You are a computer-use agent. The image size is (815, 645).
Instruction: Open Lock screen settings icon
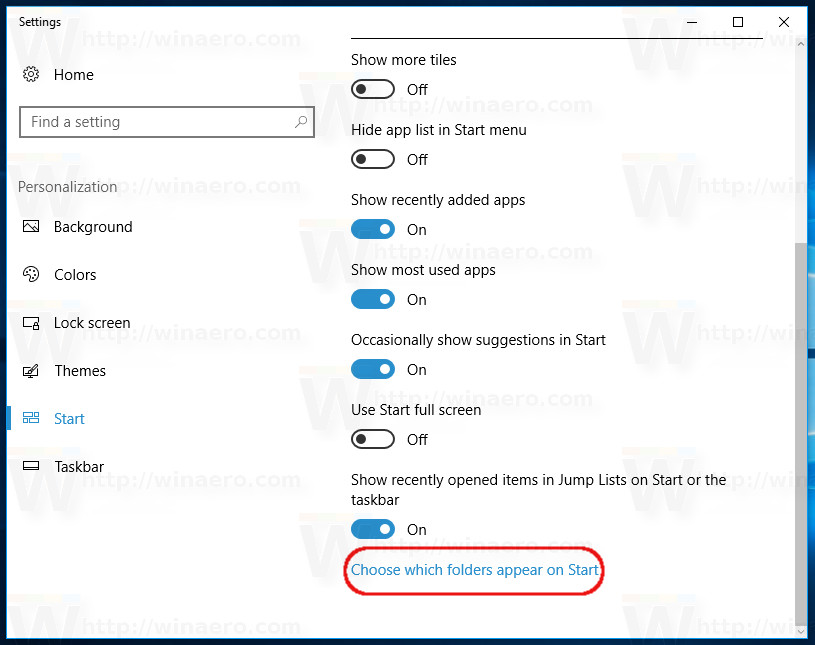[x=31, y=323]
